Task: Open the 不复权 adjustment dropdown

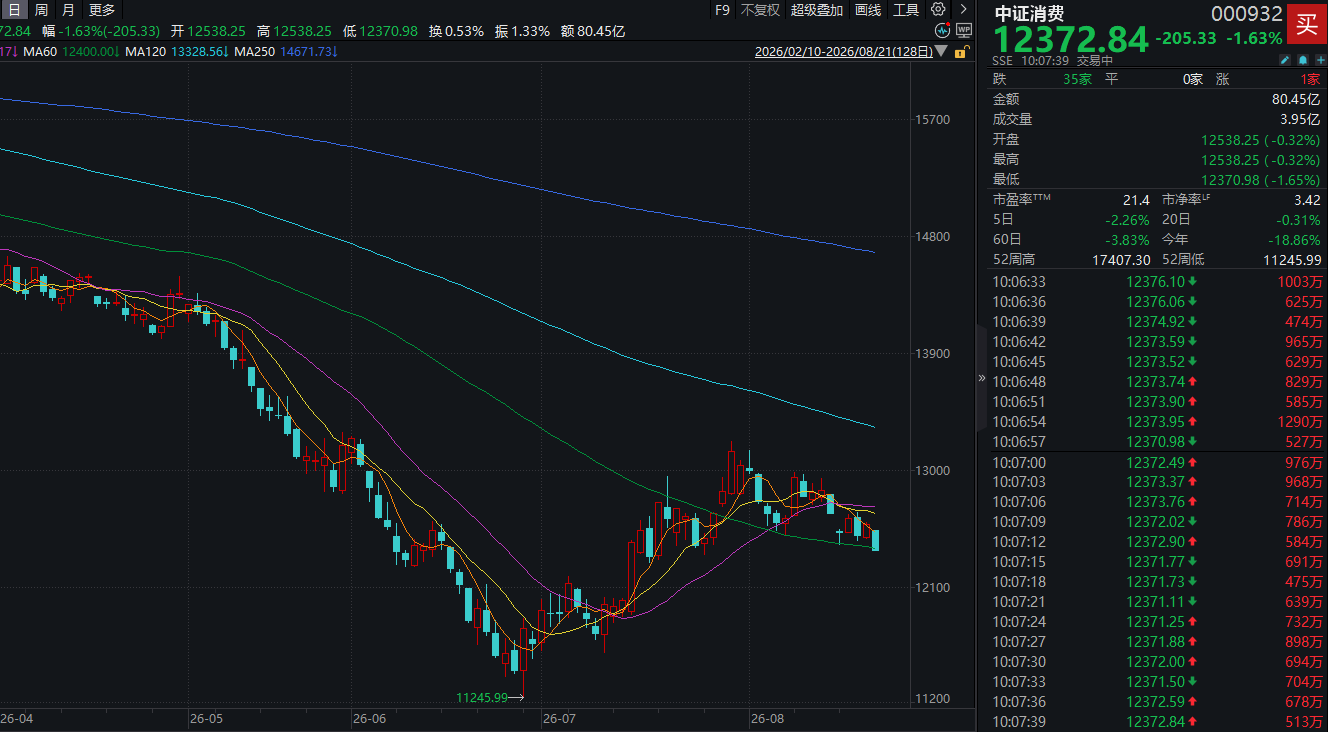Action: [x=760, y=10]
